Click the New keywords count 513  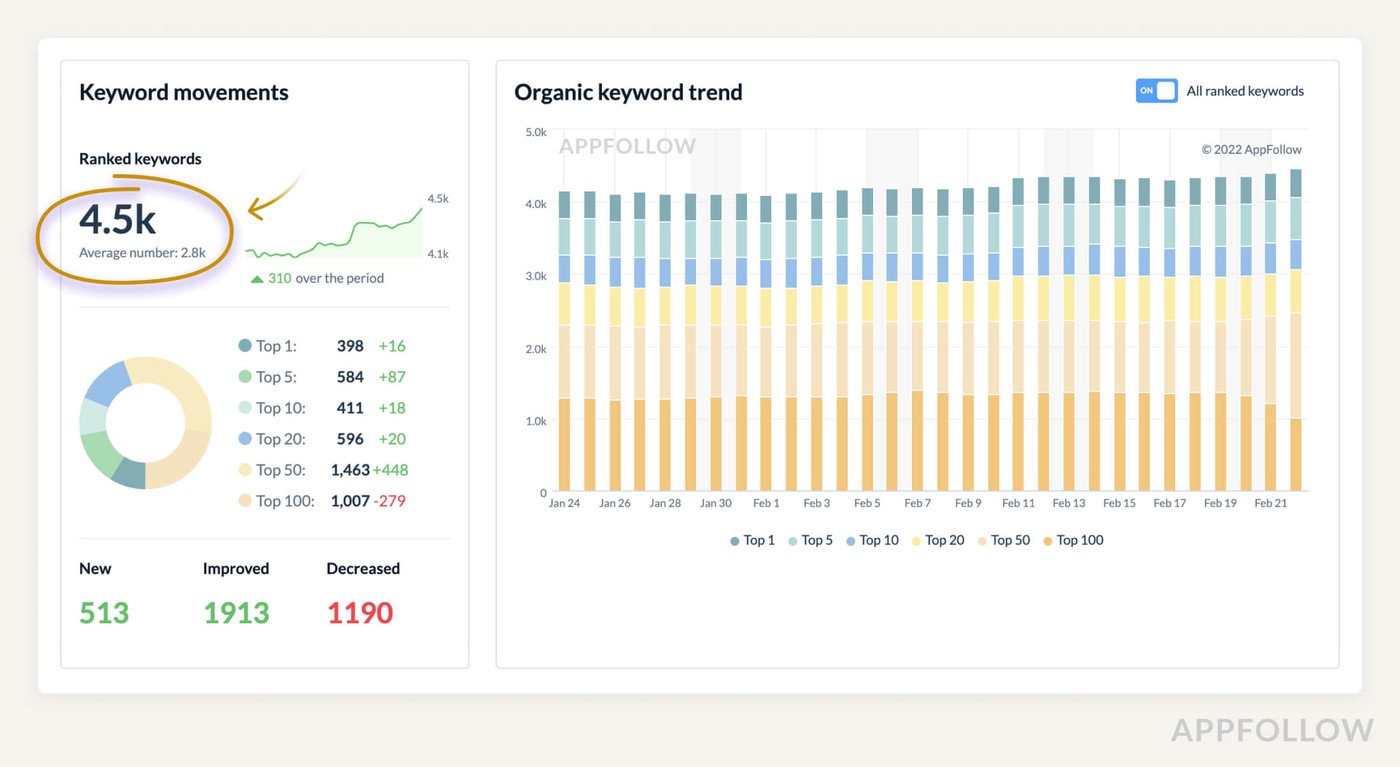pyautogui.click(x=104, y=612)
